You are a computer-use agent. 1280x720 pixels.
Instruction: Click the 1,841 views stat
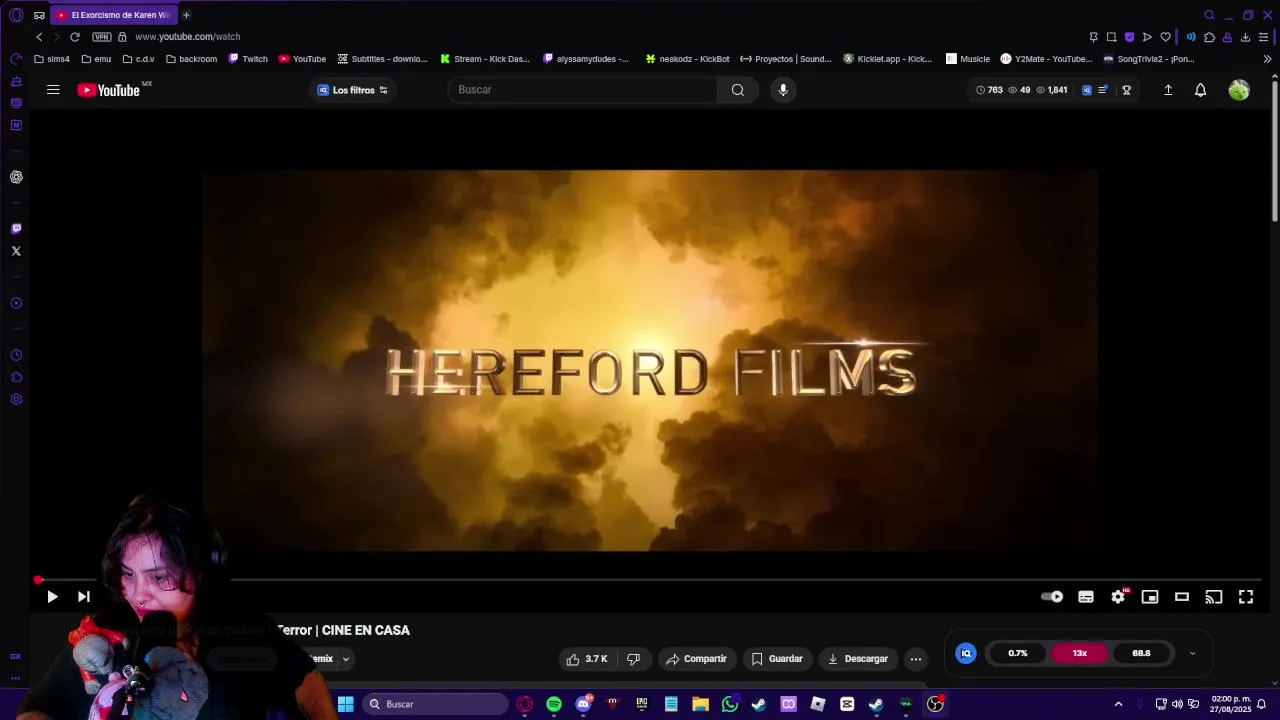1051,90
